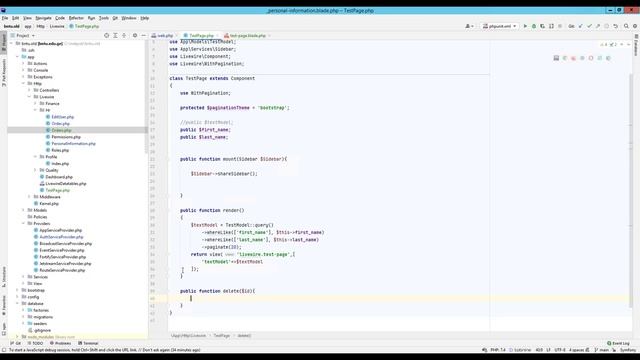The image size is (640, 360).
Task: Commit changes with Git checkmark icon
Action: 589,26
